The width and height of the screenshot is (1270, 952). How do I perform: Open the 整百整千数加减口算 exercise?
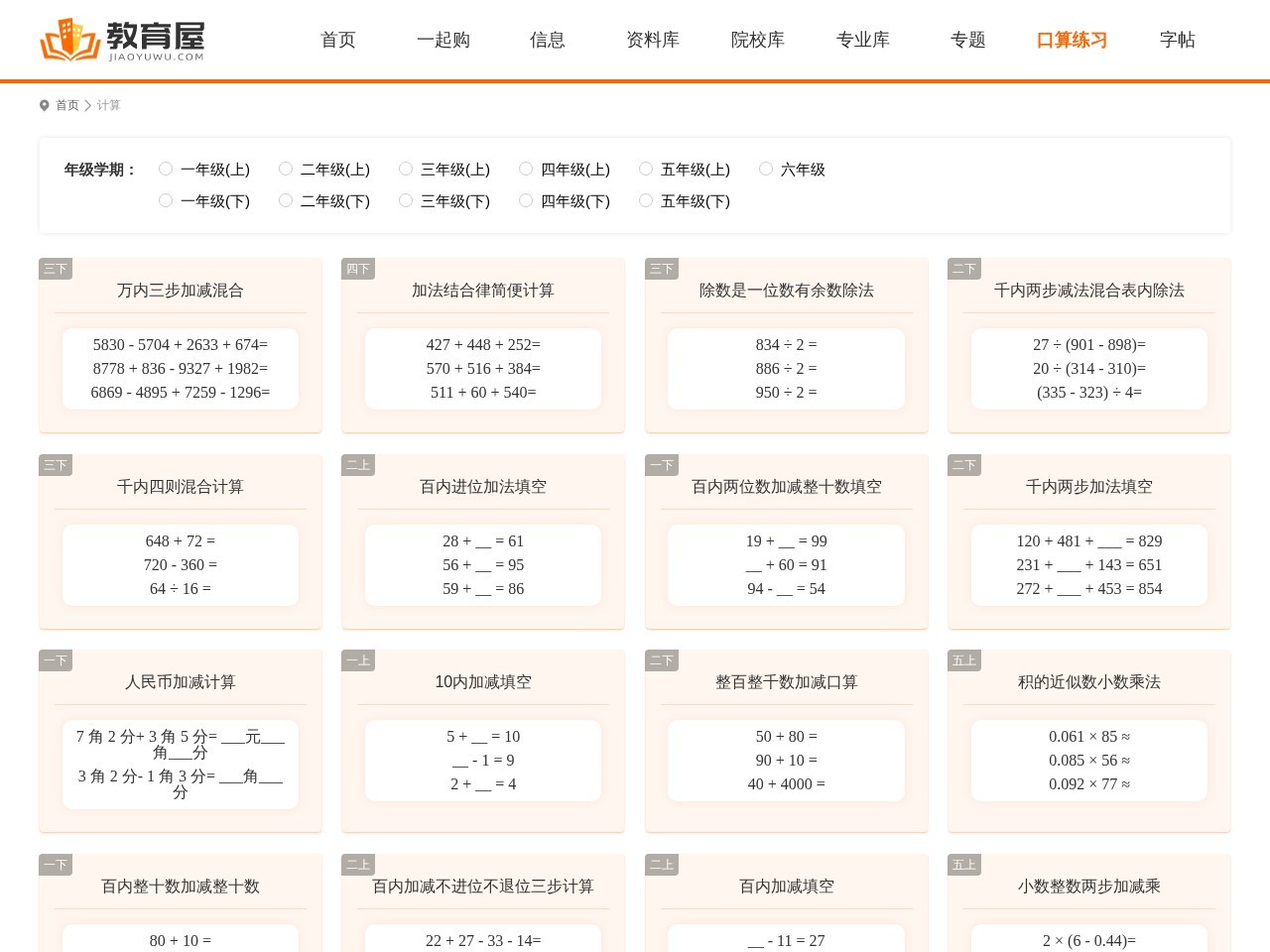(787, 682)
